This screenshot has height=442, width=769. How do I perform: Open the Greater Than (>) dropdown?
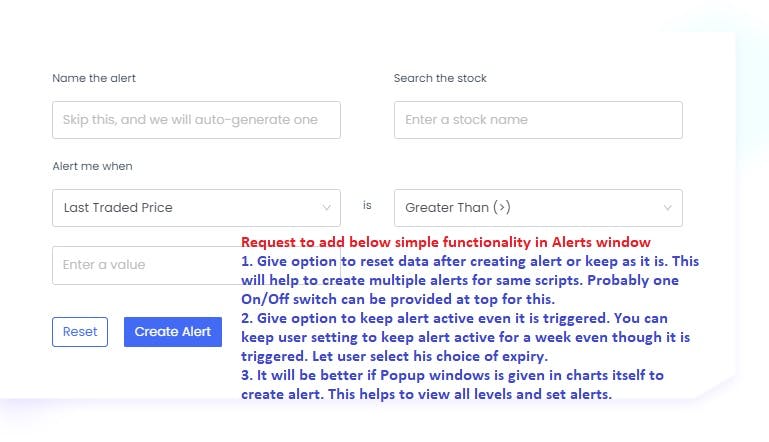click(x=538, y=208)
